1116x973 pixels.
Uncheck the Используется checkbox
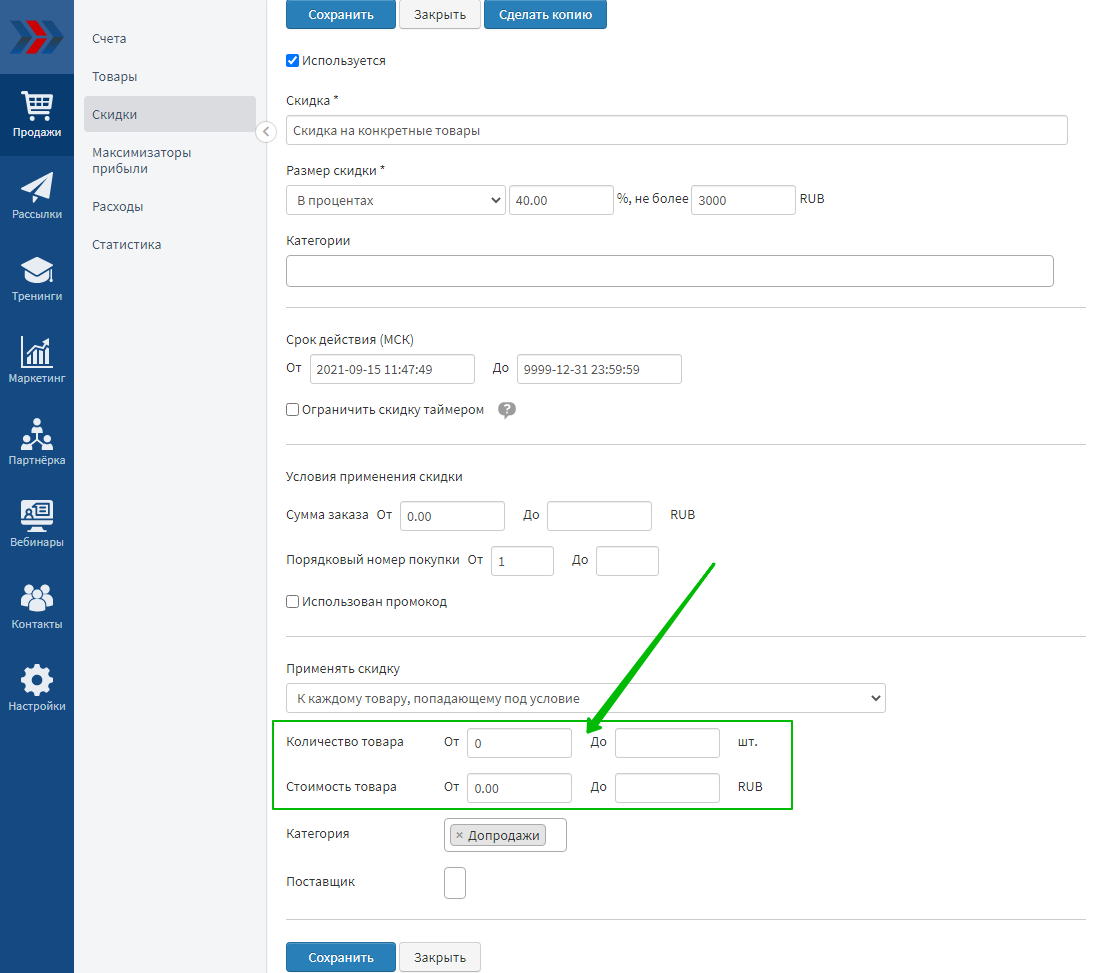[x=293, y=61]
